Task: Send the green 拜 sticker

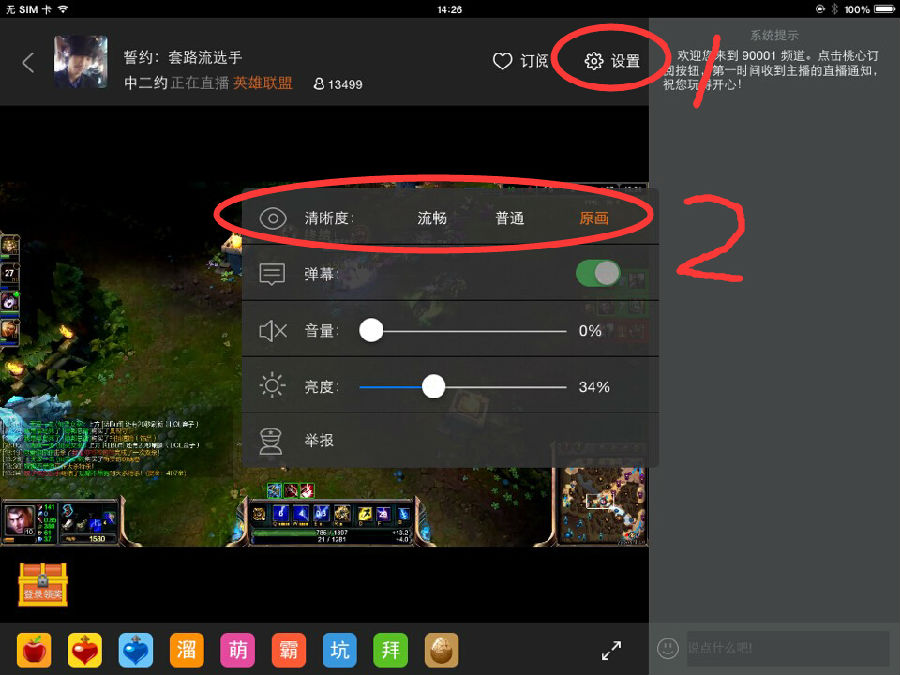Action: click(x=390, y=650)
